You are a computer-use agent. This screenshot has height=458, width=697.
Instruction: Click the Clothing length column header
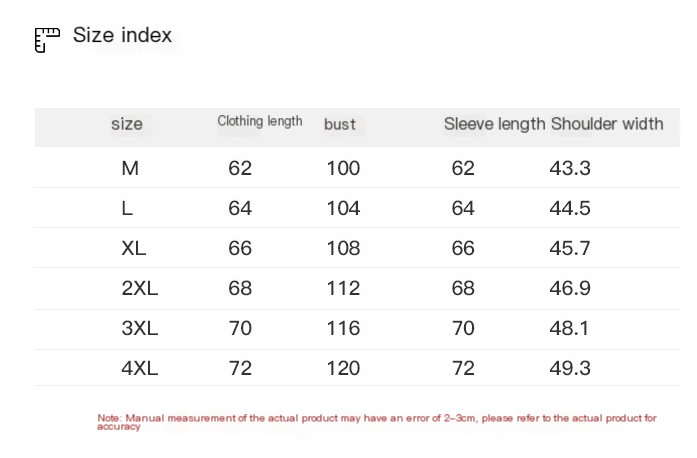pyautogui.click(x=260, y=121)
